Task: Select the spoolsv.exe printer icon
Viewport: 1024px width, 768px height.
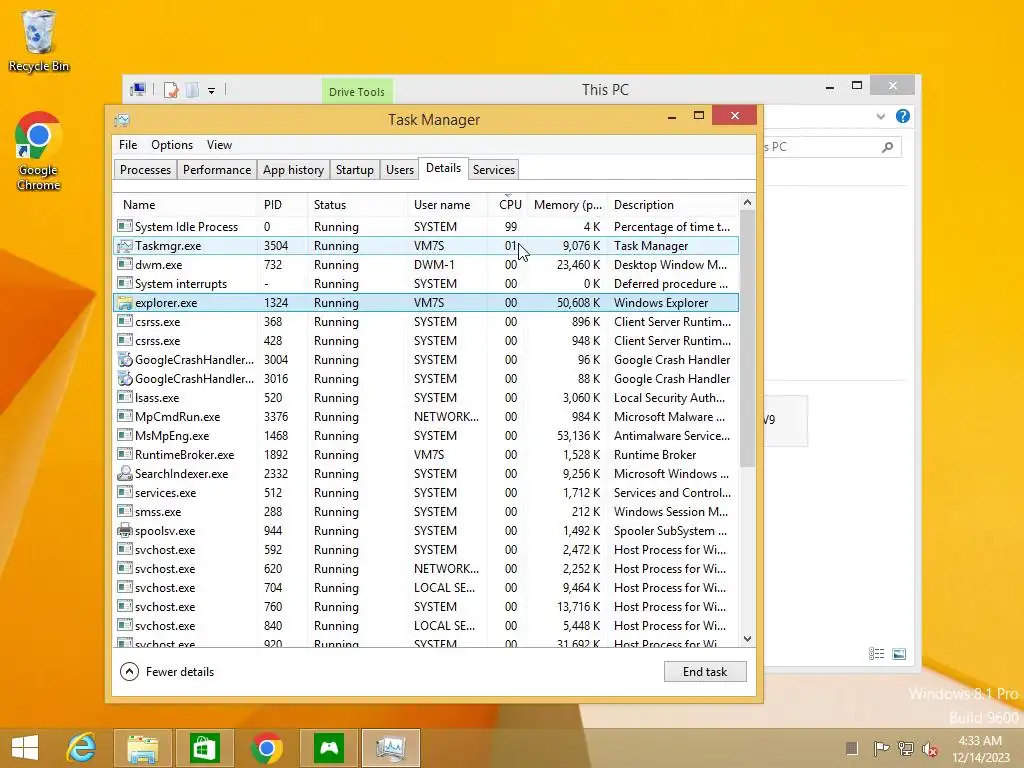Action: (124, 530)
